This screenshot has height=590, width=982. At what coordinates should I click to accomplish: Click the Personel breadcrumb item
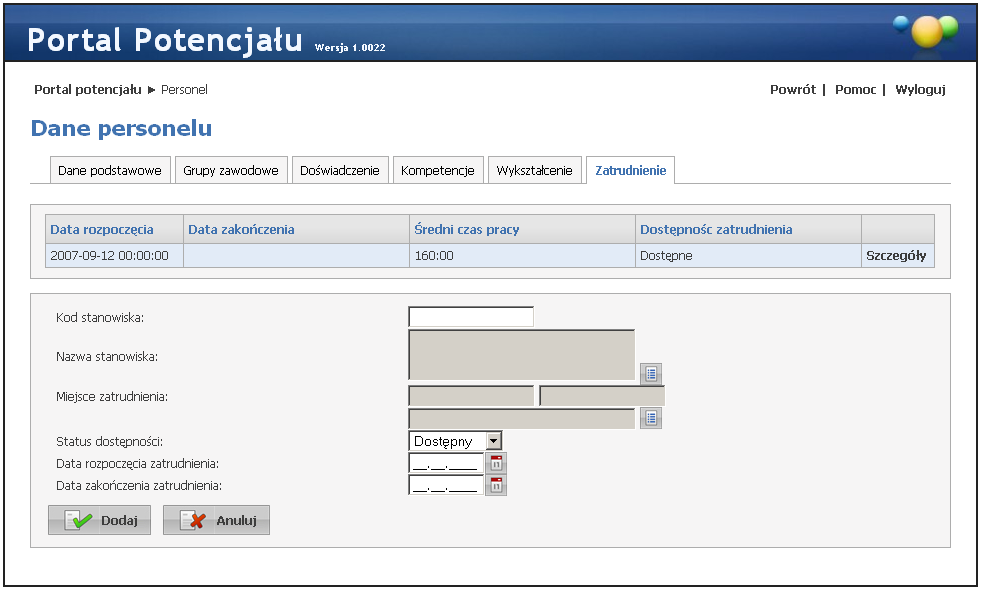(x=184, y=90)
